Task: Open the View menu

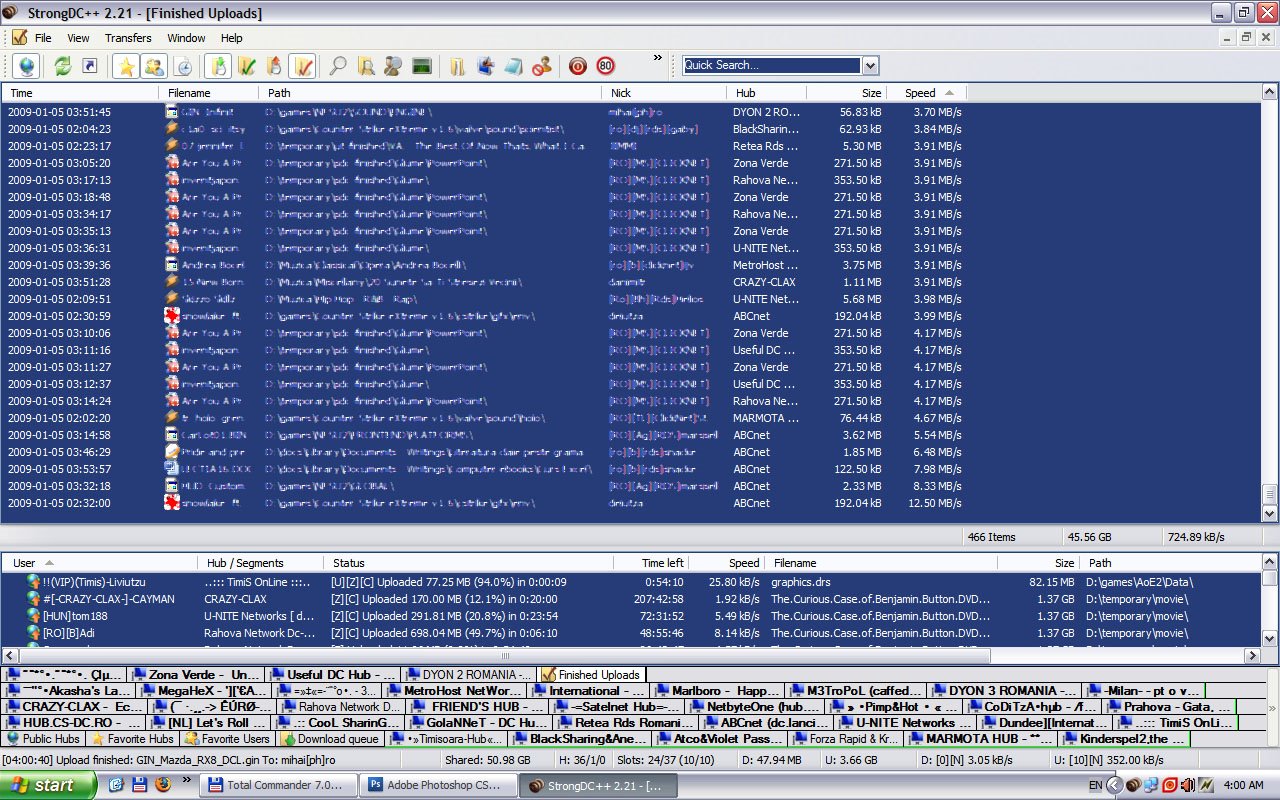Action: click(x=78, y=38)
